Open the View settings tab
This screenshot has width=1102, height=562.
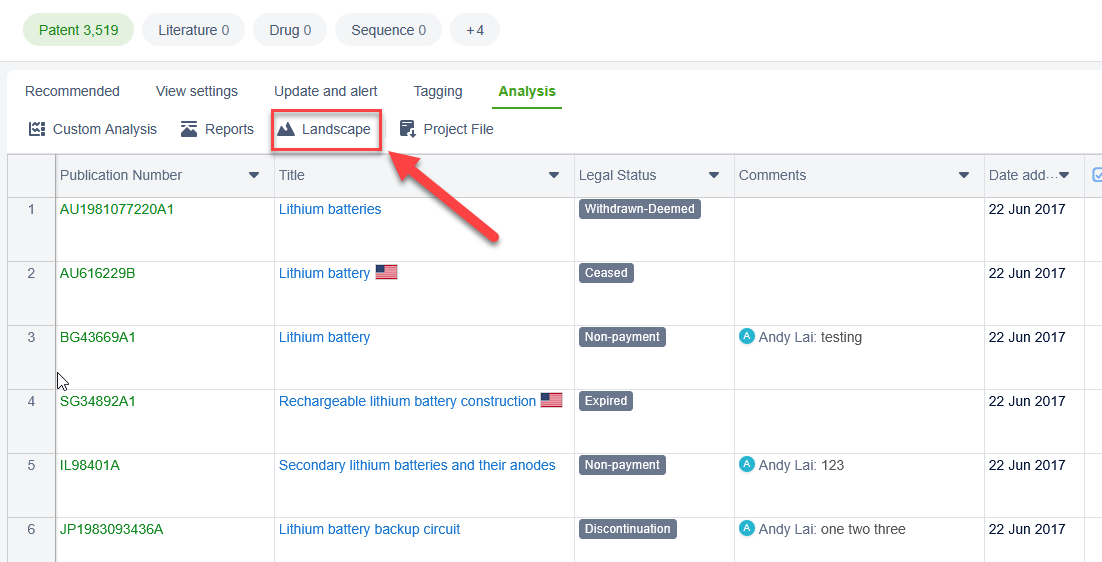tap(197, 91)
